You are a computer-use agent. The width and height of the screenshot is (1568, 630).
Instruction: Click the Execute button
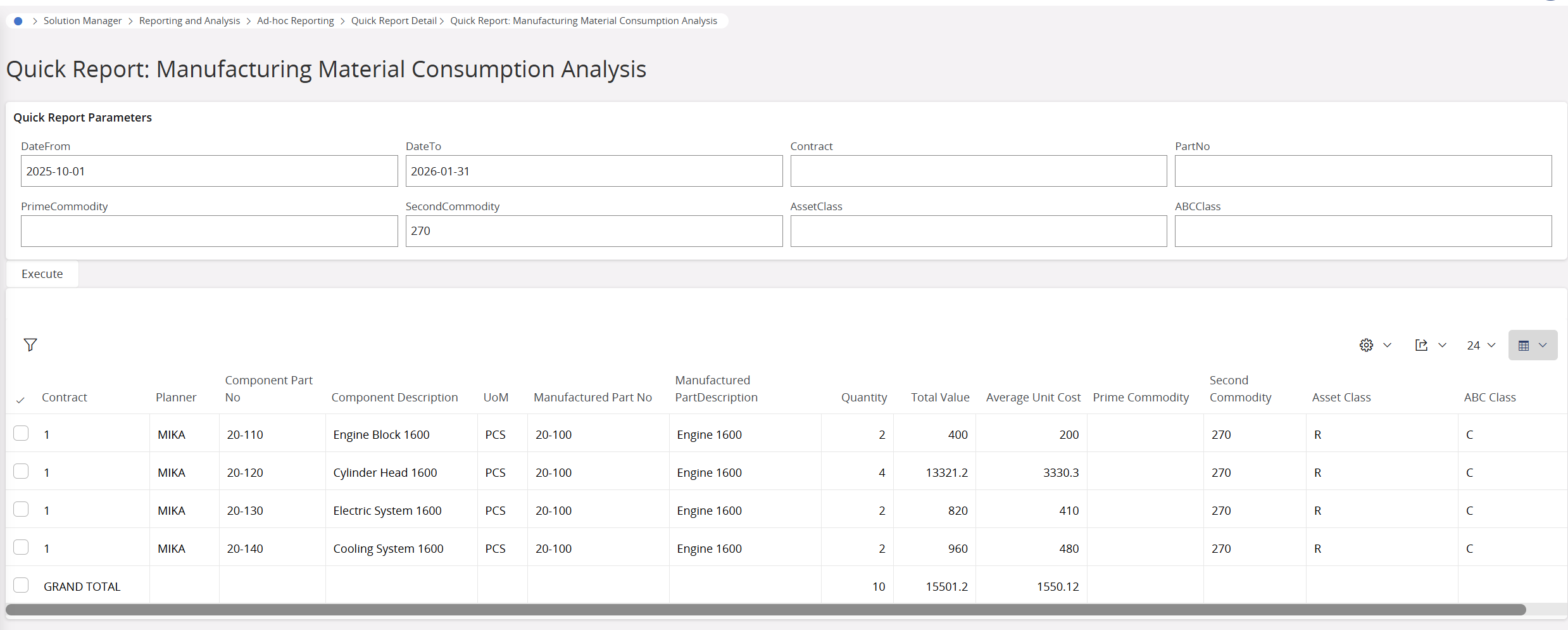[x=42, y=274]
